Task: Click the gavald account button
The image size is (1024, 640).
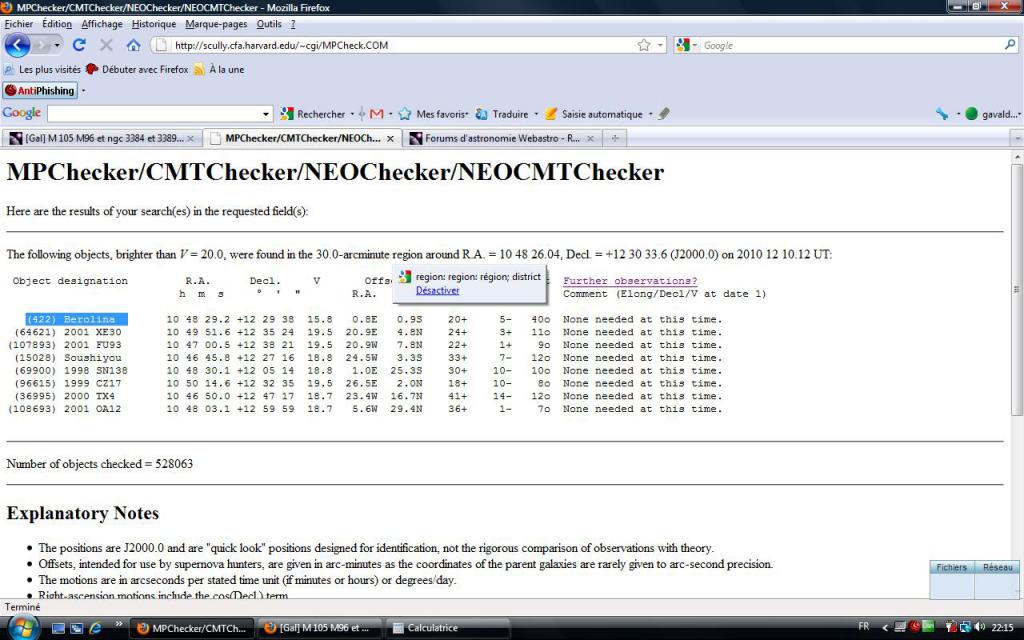Action: (x=992, y=114)
